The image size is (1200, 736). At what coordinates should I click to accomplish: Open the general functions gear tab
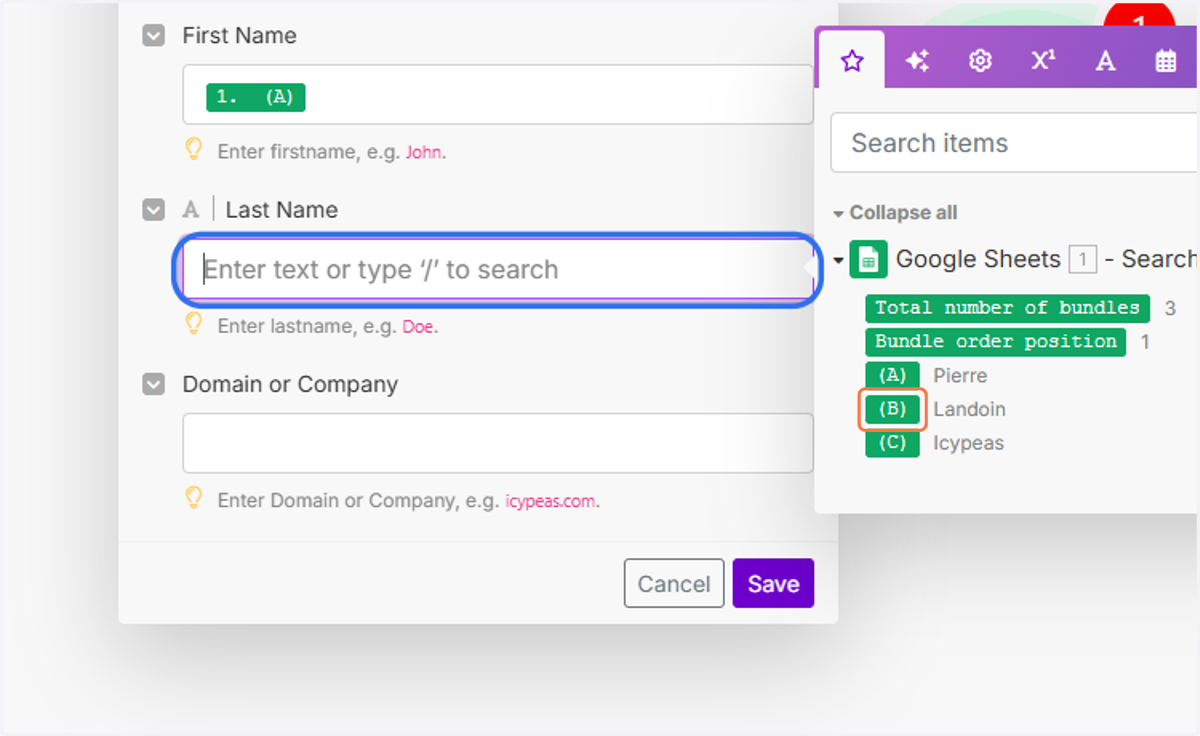(980, 61)
